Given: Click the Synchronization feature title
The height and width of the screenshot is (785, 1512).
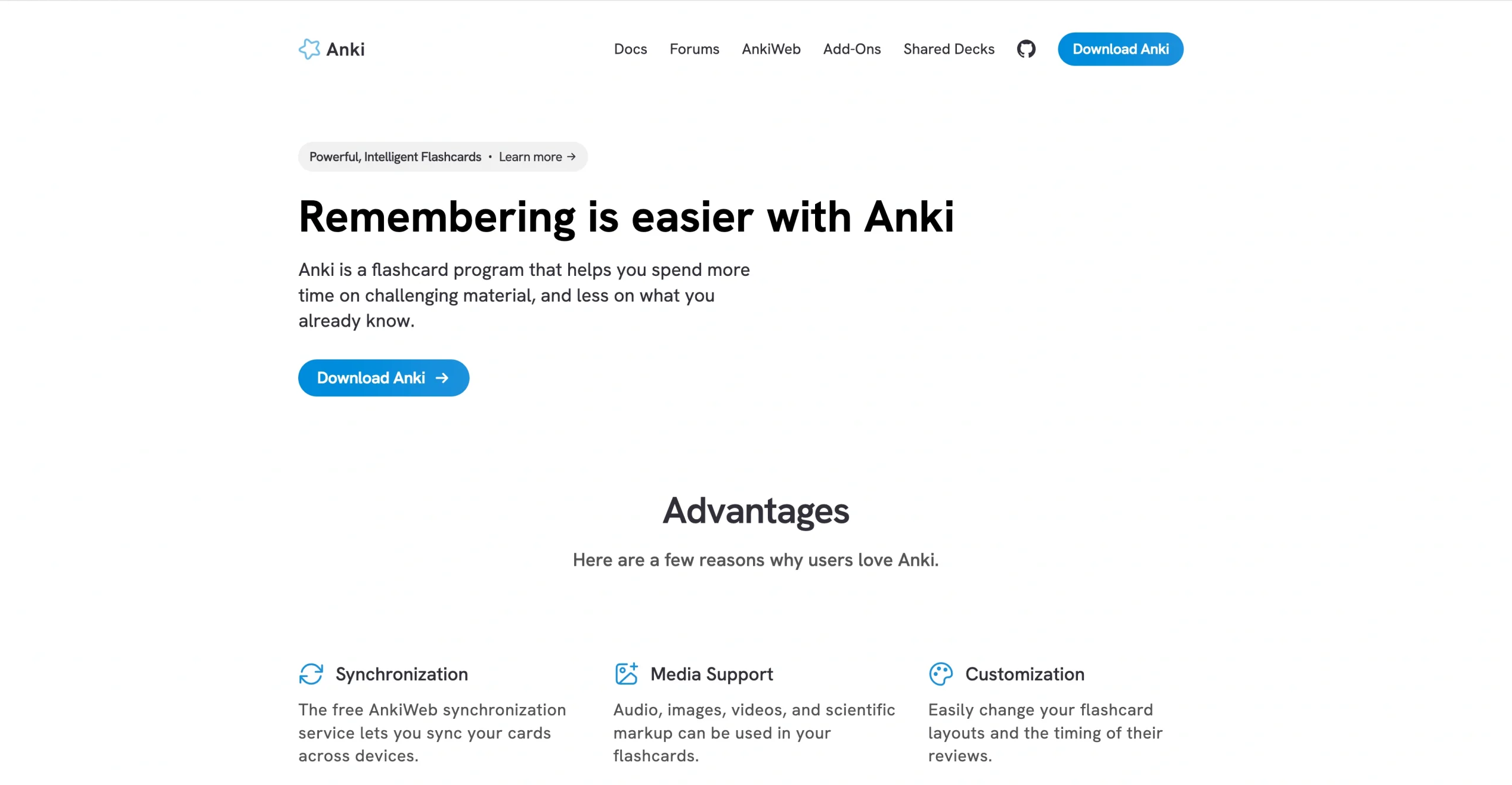Looking at the screenshot, I should (x=402, y=673).
